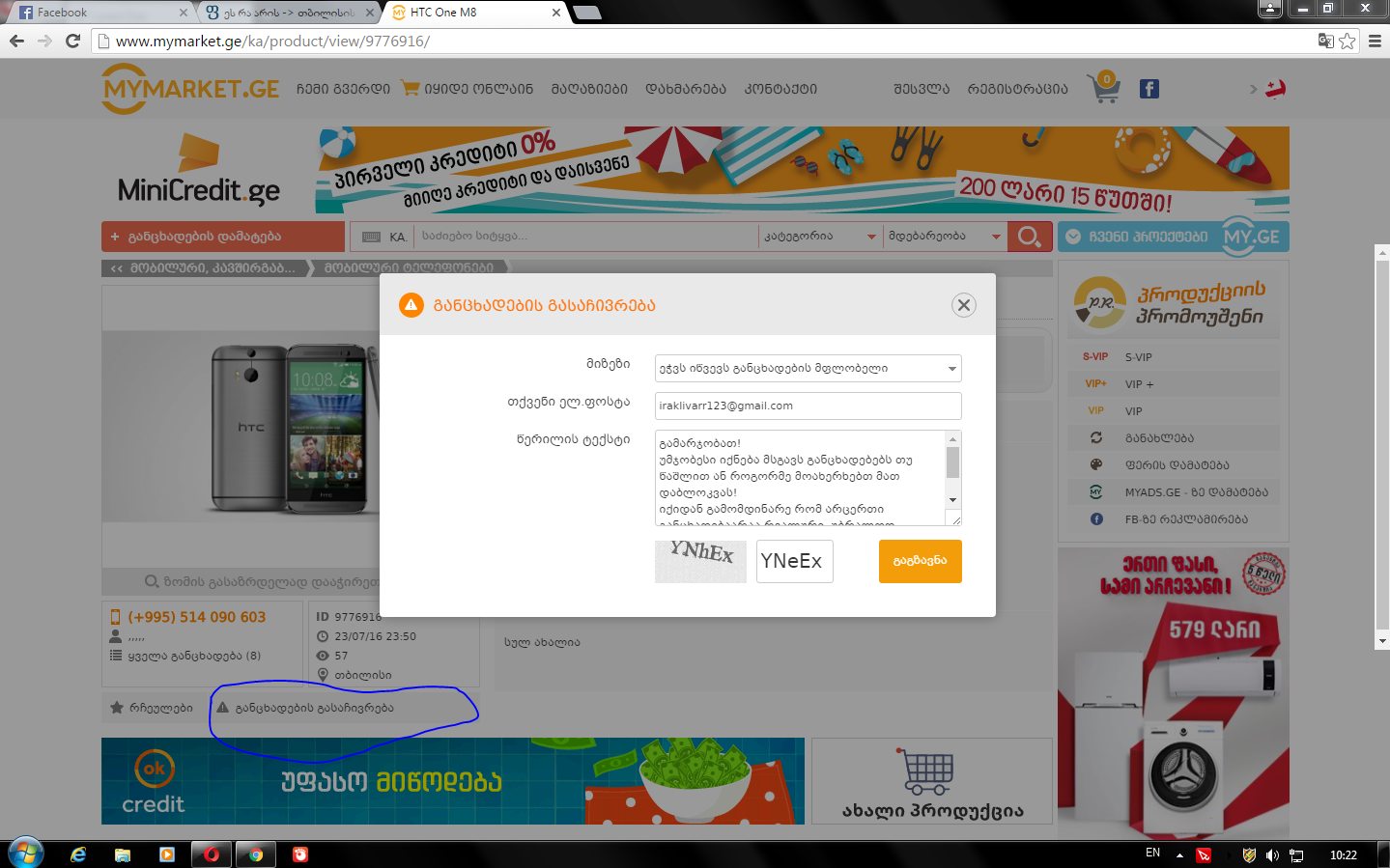Click the orange magnifier search button

(x=1030, y=237)
